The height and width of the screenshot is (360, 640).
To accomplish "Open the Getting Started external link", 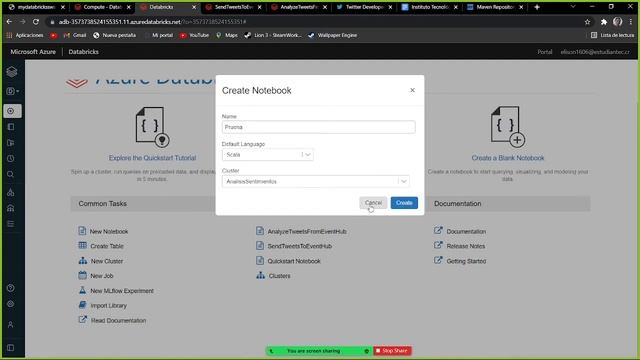I will 466,261.
